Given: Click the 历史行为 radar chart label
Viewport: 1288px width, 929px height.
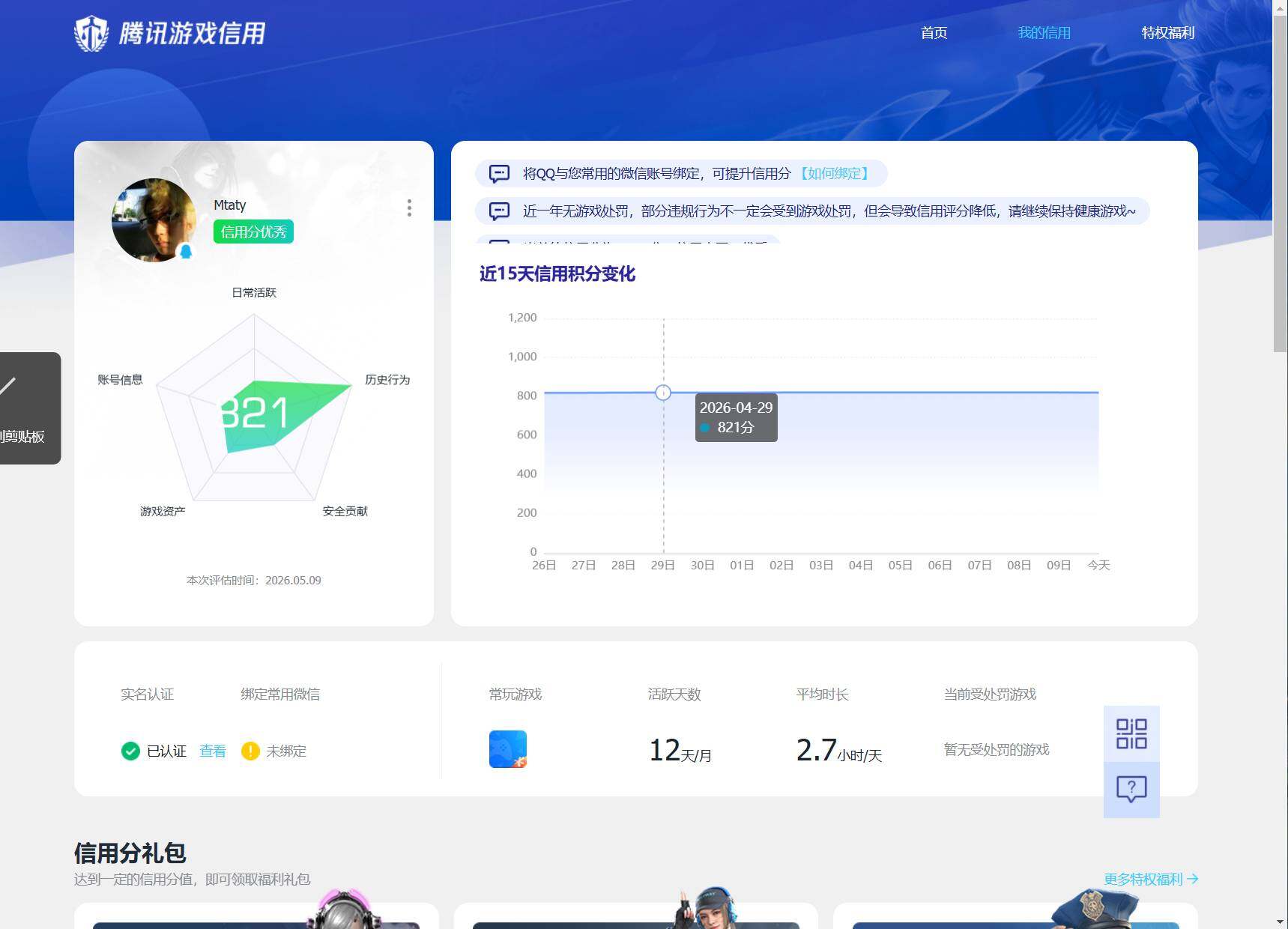Looking at the screenshot, I should click(x=387, y=380).
